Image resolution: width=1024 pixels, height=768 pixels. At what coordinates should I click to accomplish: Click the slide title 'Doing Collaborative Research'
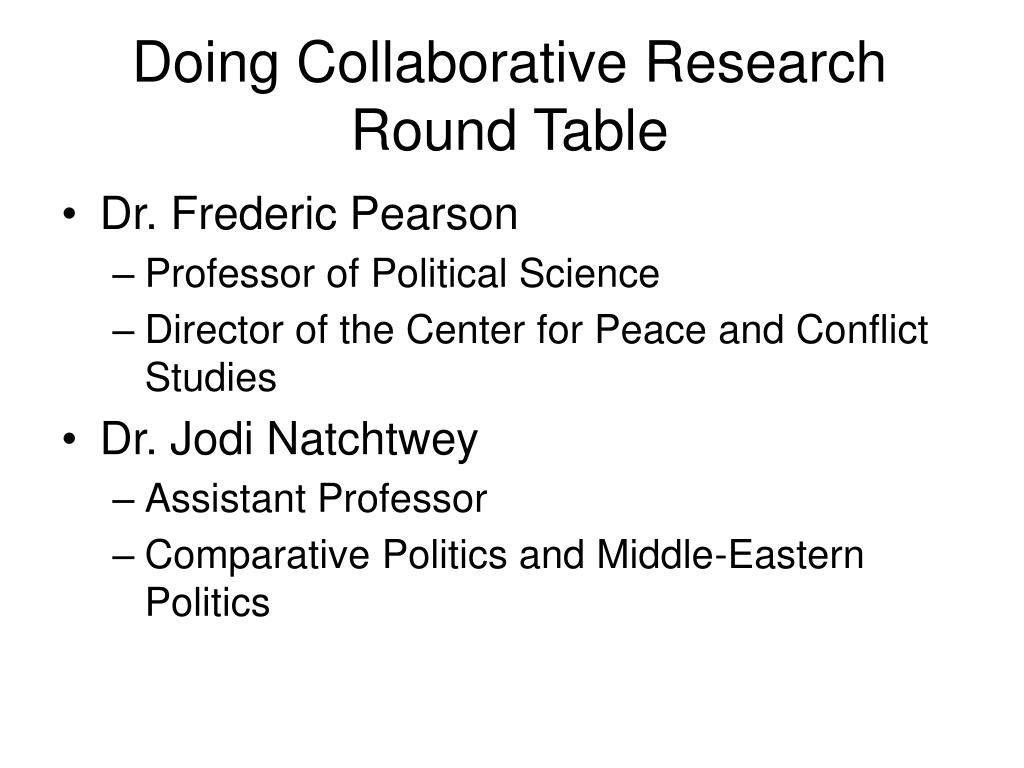(509, 63)
